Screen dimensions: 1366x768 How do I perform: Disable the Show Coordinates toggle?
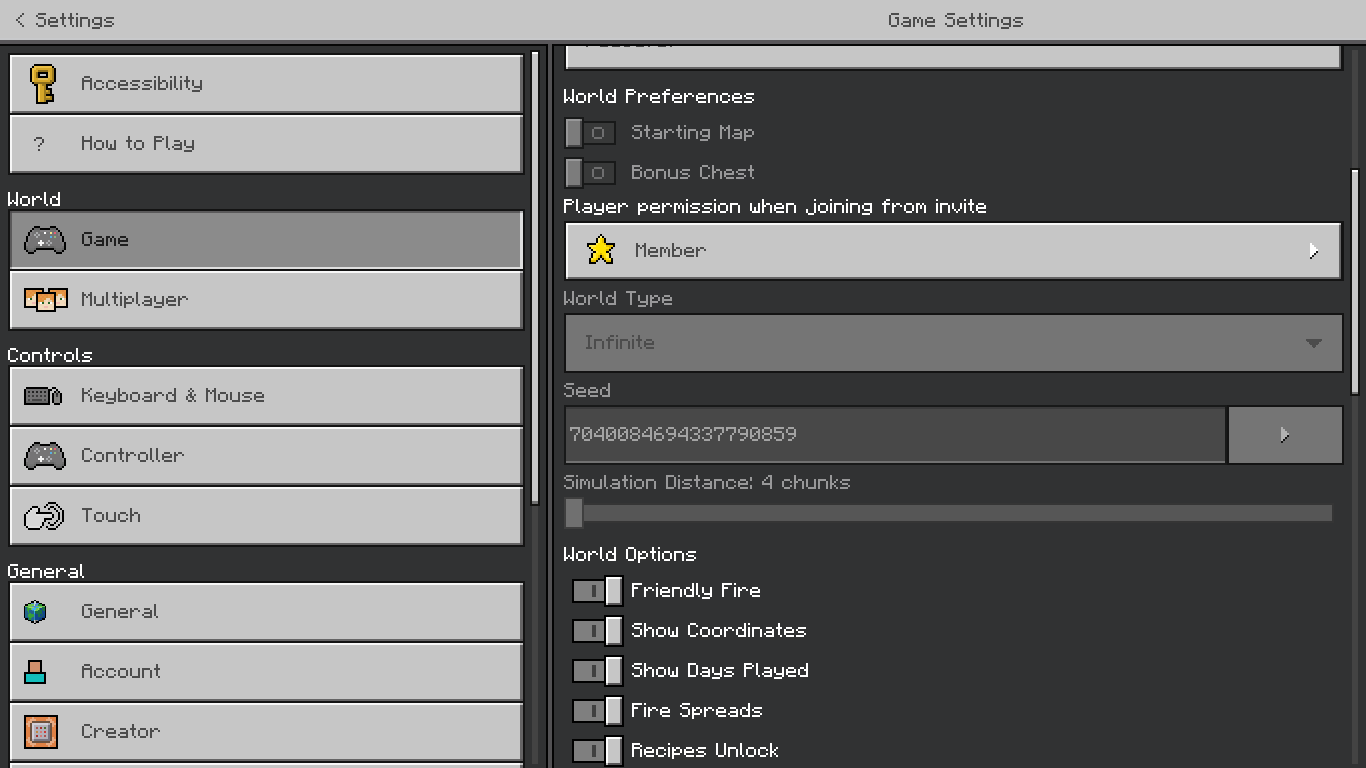pos(597,631)
